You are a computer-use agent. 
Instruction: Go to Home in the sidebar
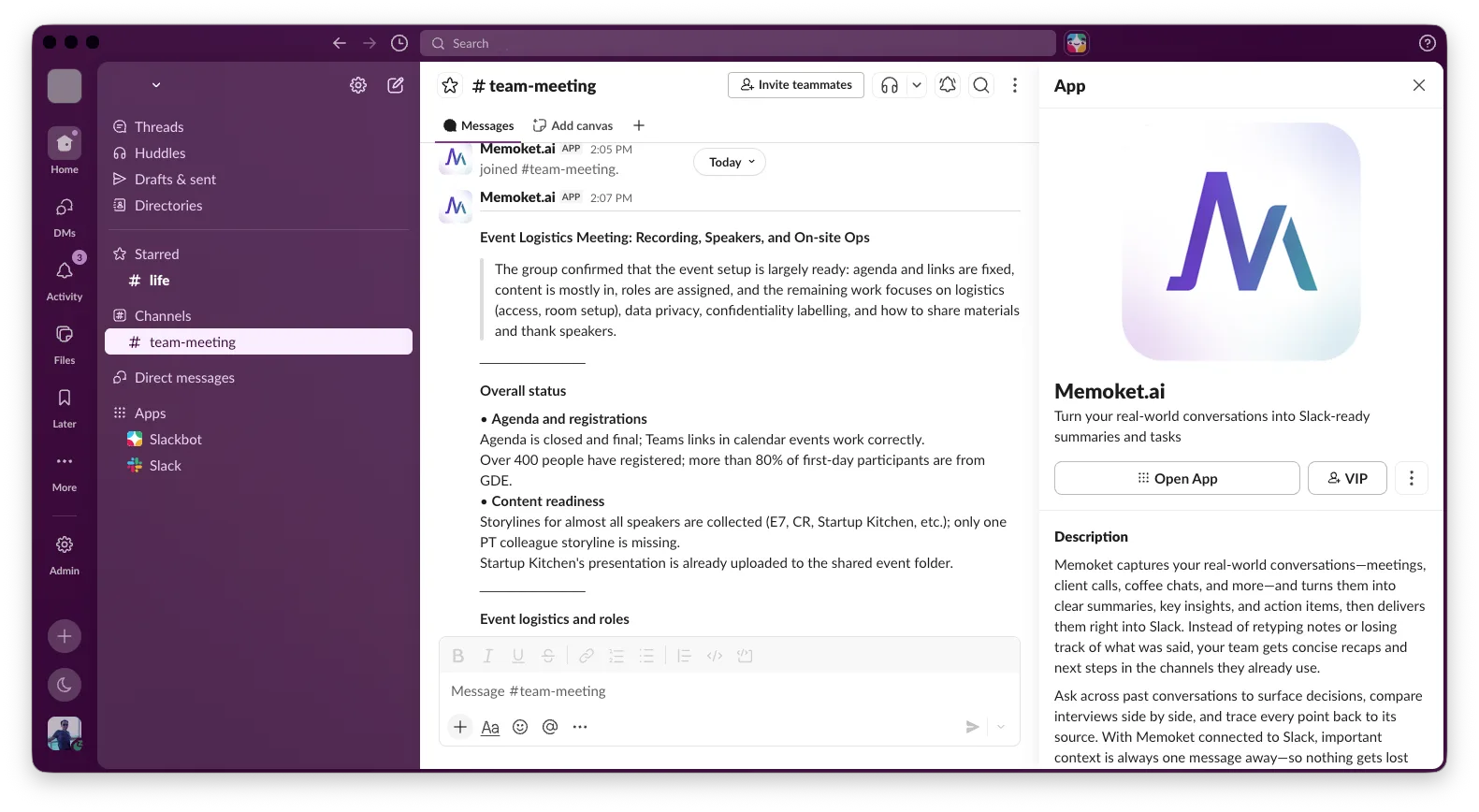(x=65, y=152)
